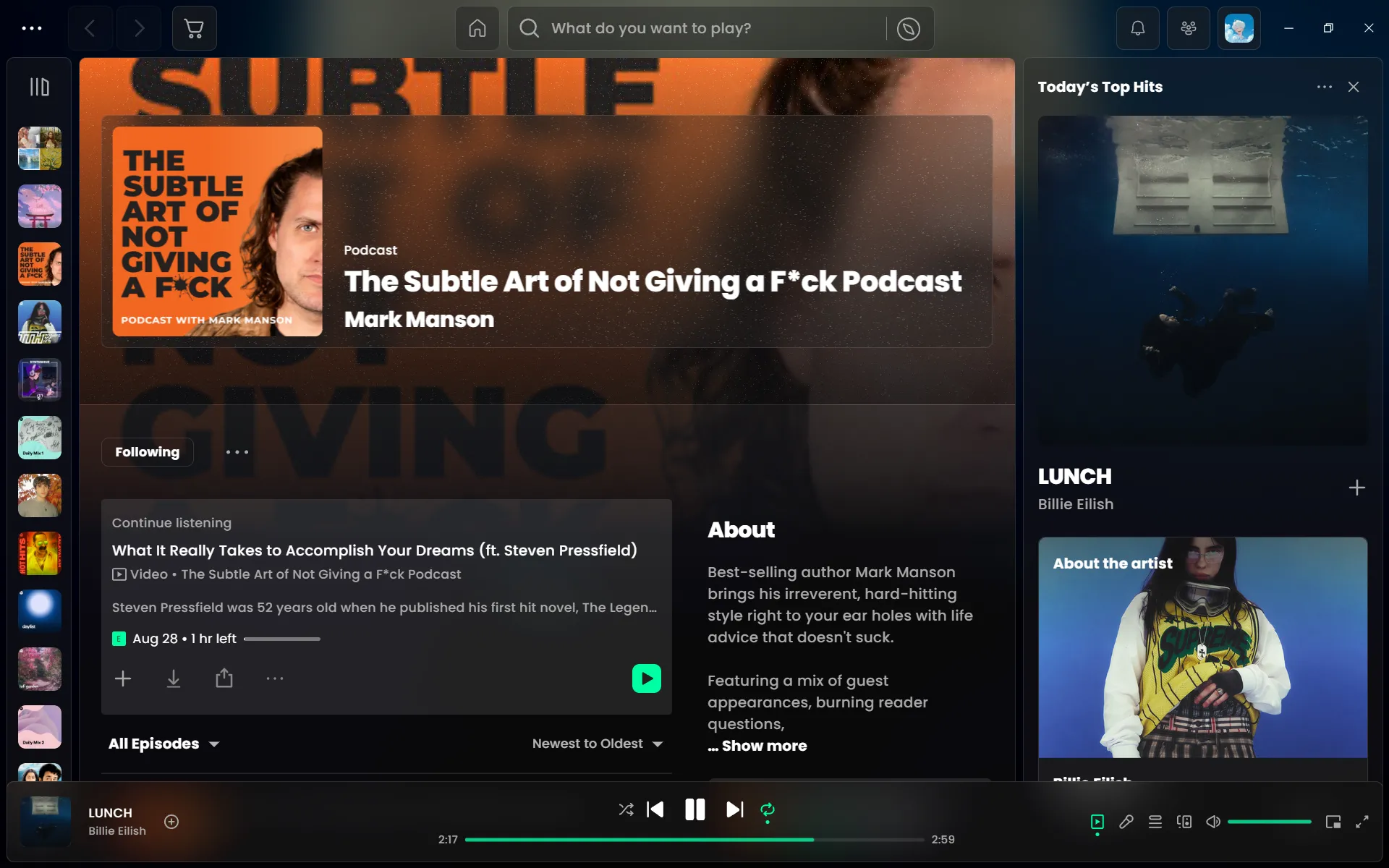The image size is (1389, 868).
Task: Add LUNCH to Liked Songs in player bar
Action: point(171,822)
